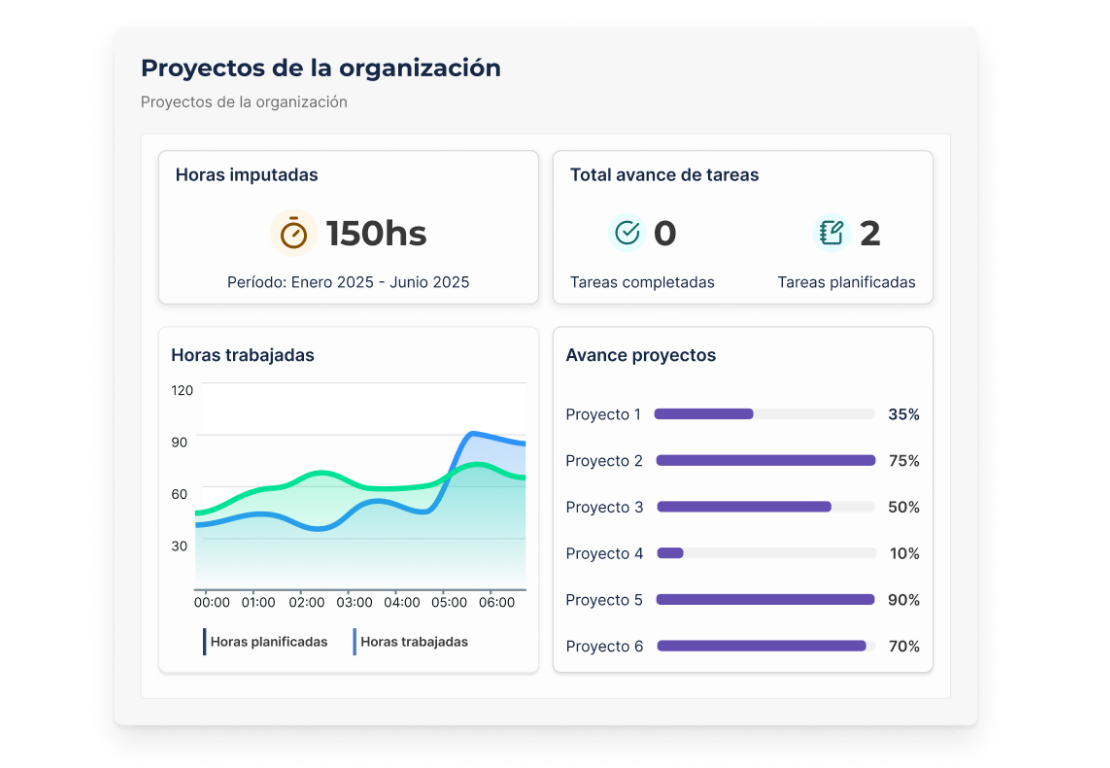This screenshot has height=768, width=1110.
Task: Click the stopwatch icon beside 150hs
Action: pyautogui.click(x=293, y=233)
